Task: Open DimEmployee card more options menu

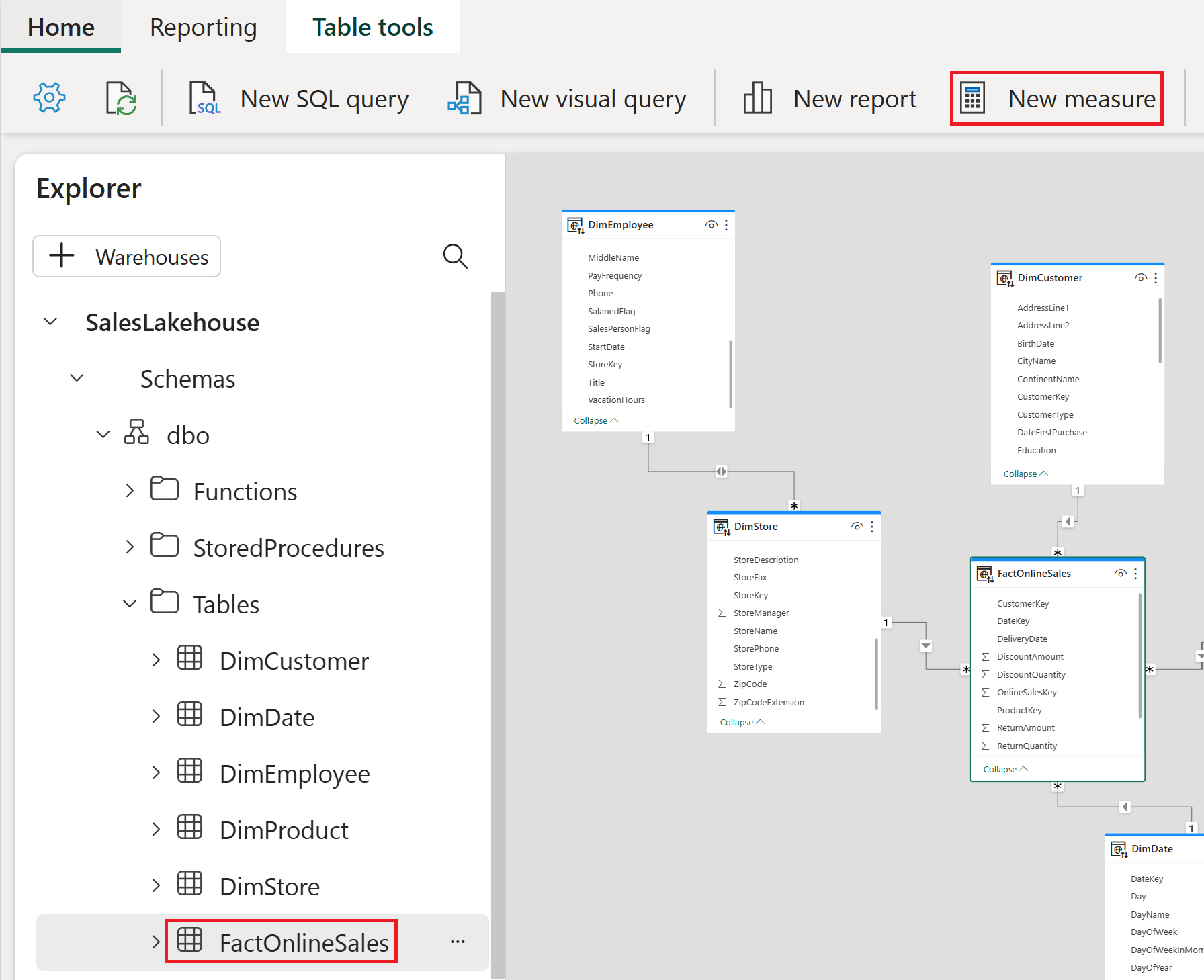Action: [726, 225]
